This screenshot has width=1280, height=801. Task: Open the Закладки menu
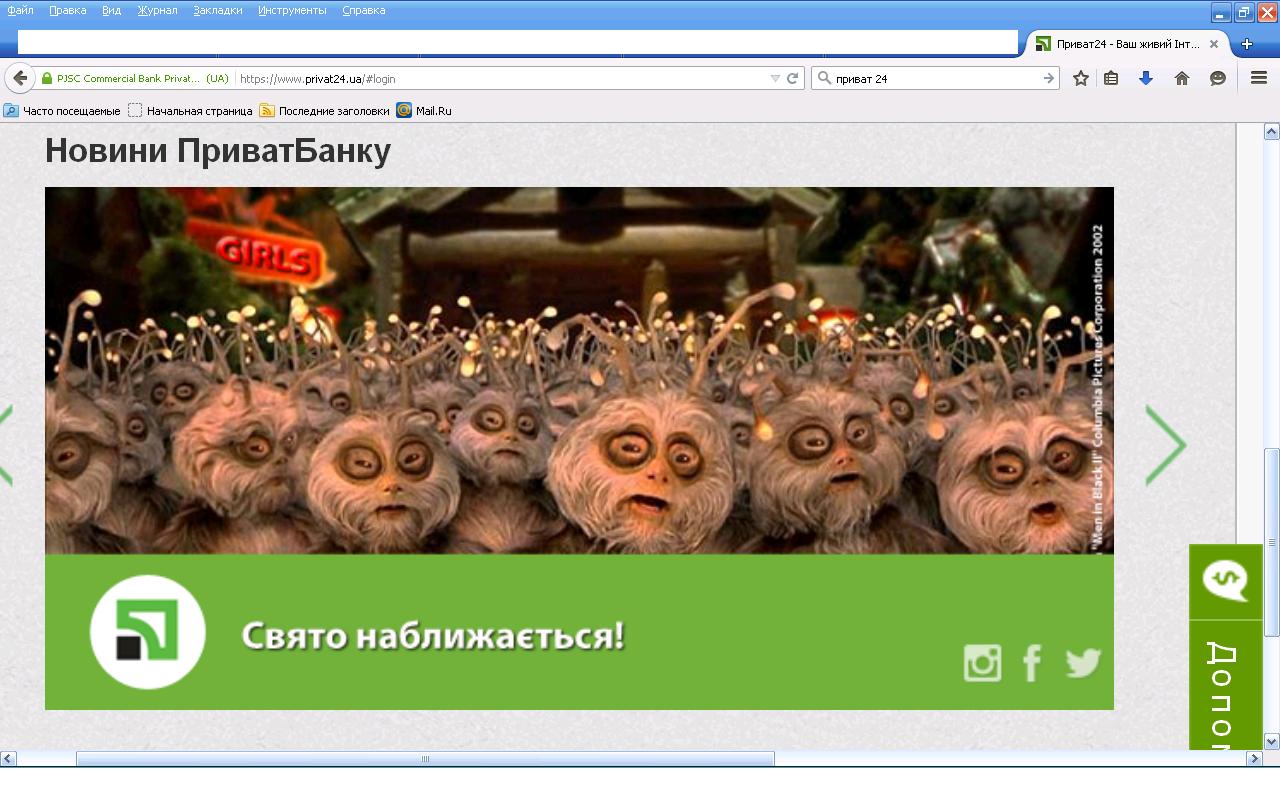[217, 10]
